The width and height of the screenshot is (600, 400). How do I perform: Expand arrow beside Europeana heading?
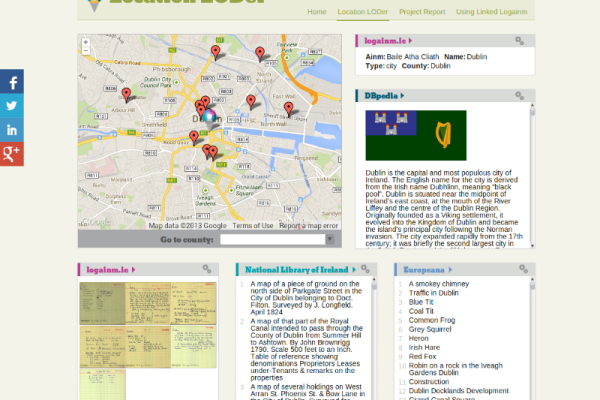pyautogui.click(x=450, y=270)
